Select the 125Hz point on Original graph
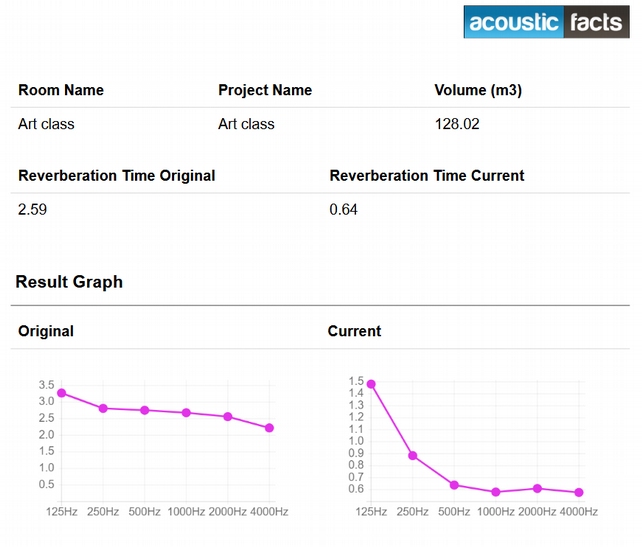The width and height of the screenshot is (642, 547). click(61, 393)
